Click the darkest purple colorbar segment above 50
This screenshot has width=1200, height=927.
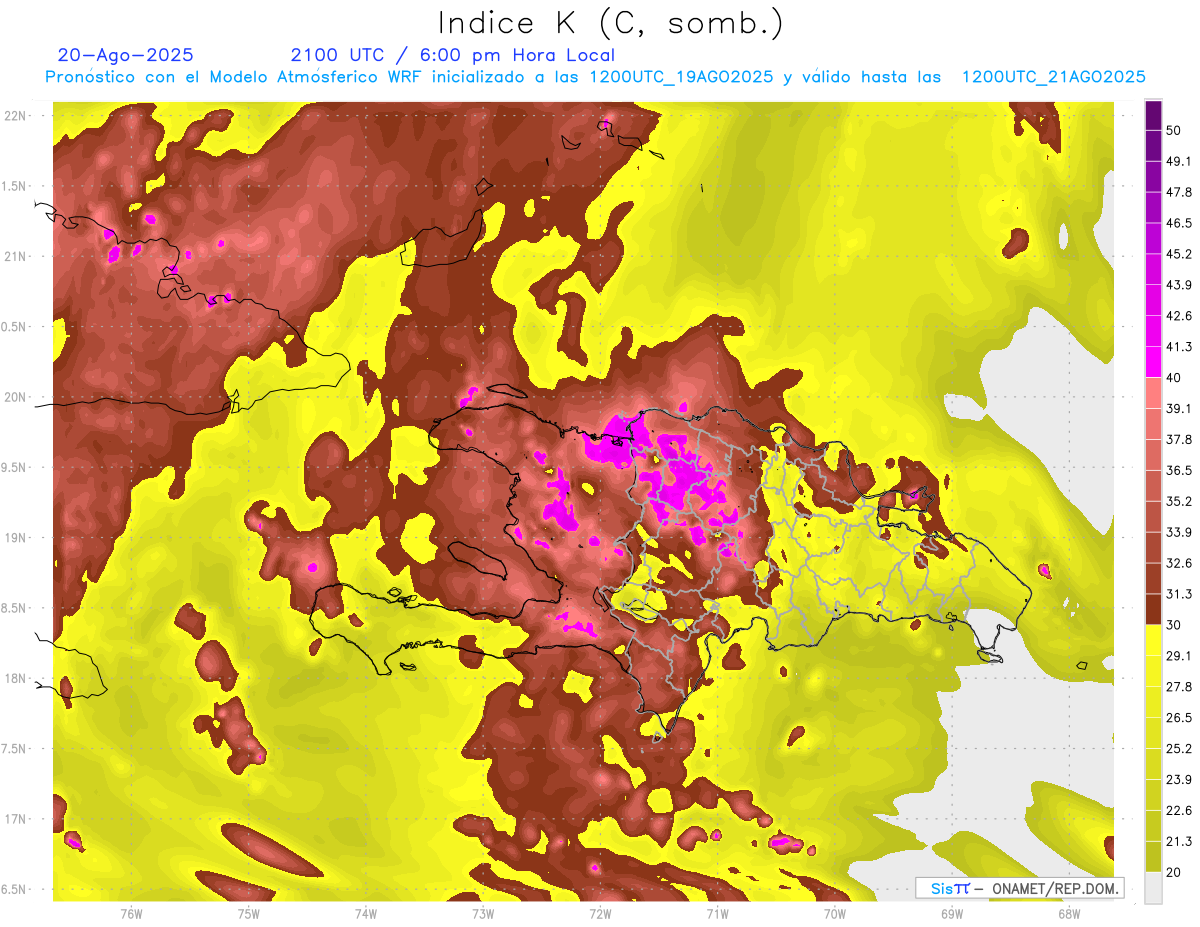(1153, 115)
